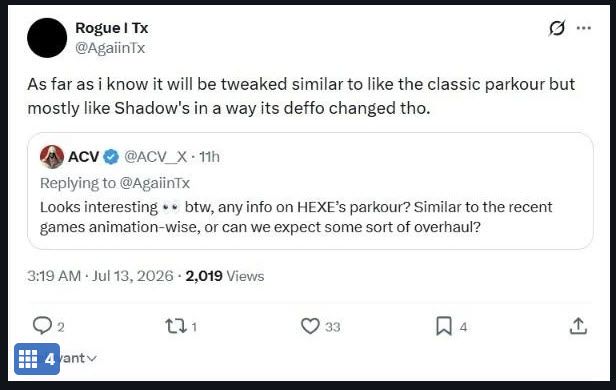
Task: Click @AgaiinTx in Replying to line
Action: tap(155, 183)
